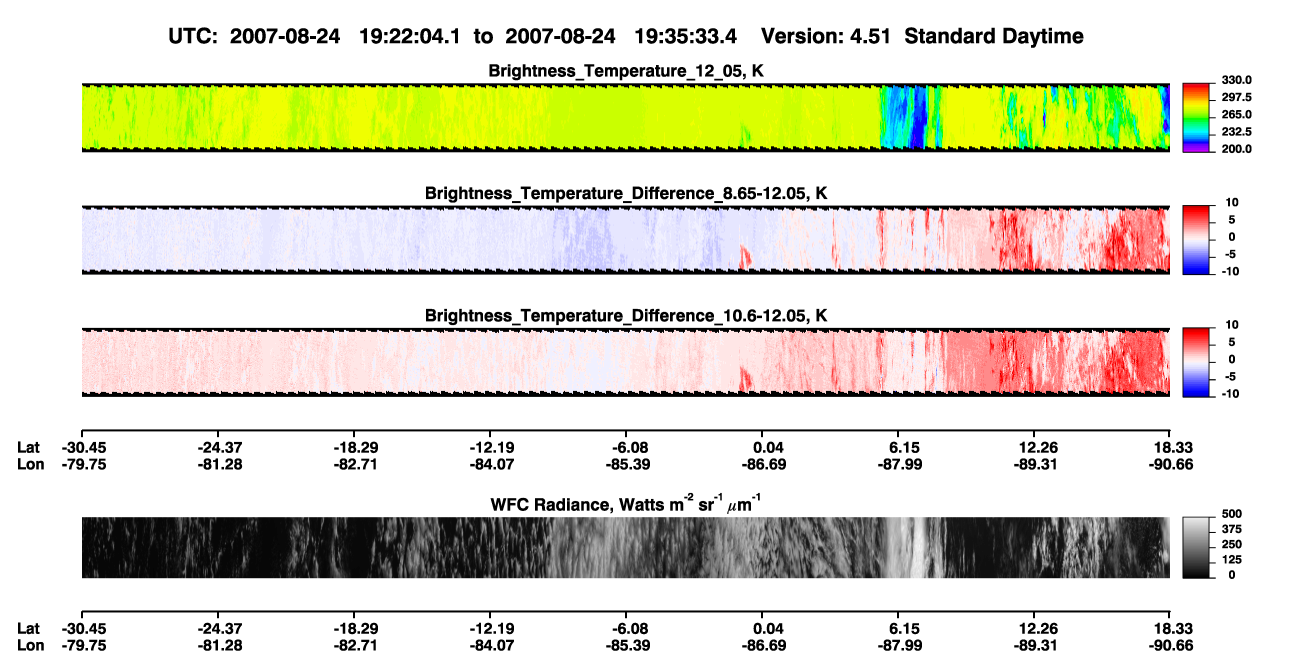This screenshot has width=1300, height=667.
Task: Click longitude -86.69 under the 10.6-12.05 panel
Action: coord(763,465)
